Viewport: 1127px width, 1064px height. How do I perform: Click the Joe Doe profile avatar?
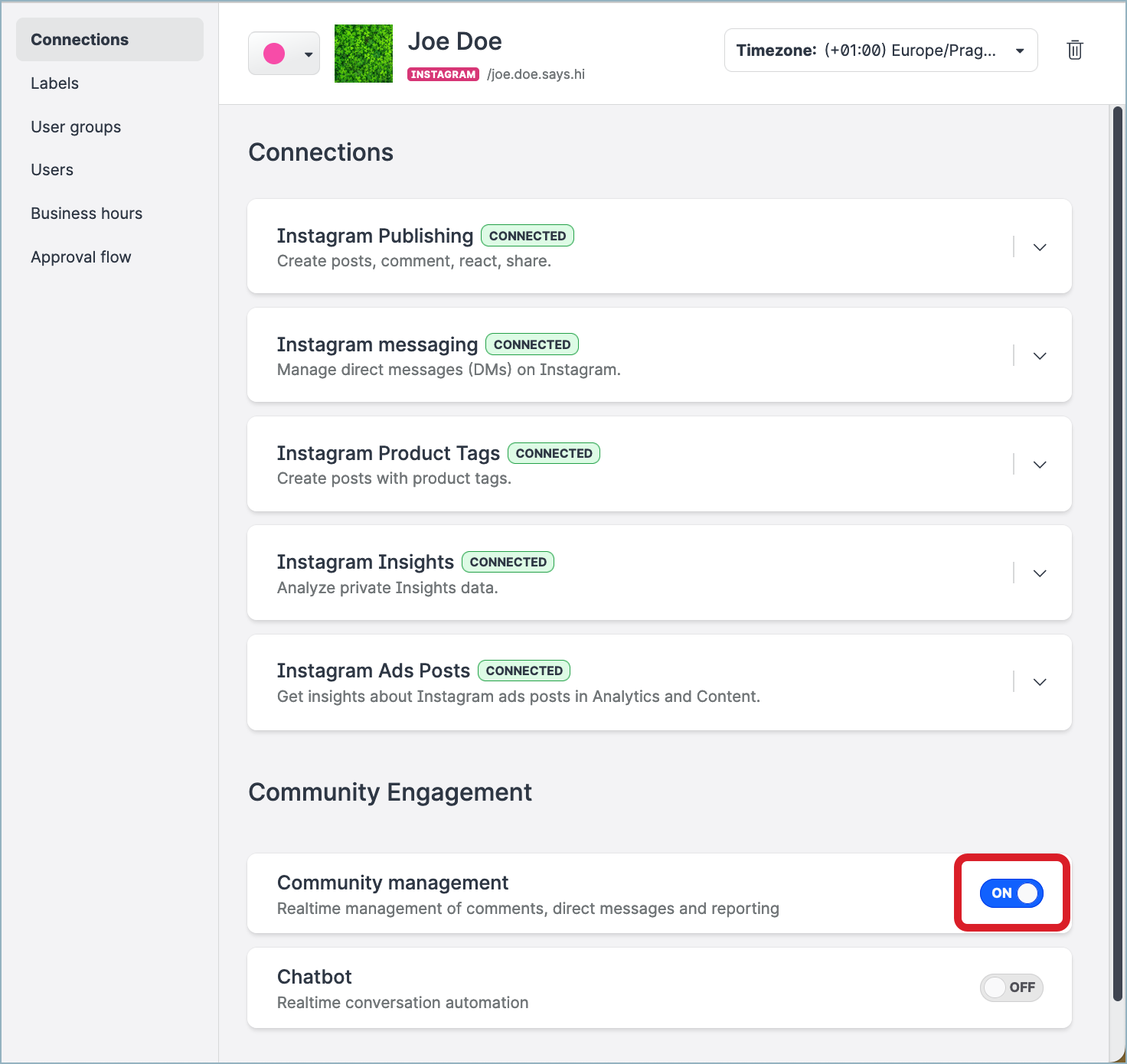click(363, 54)
